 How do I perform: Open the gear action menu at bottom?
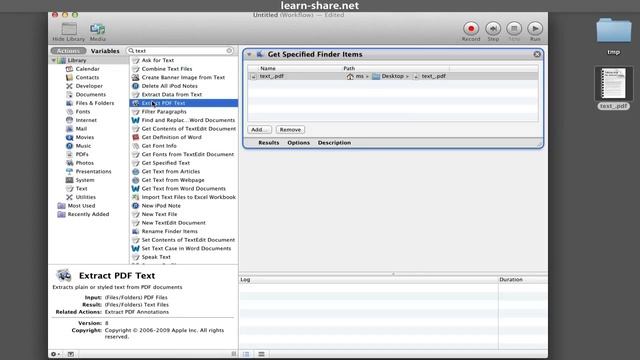click(55, 354)
